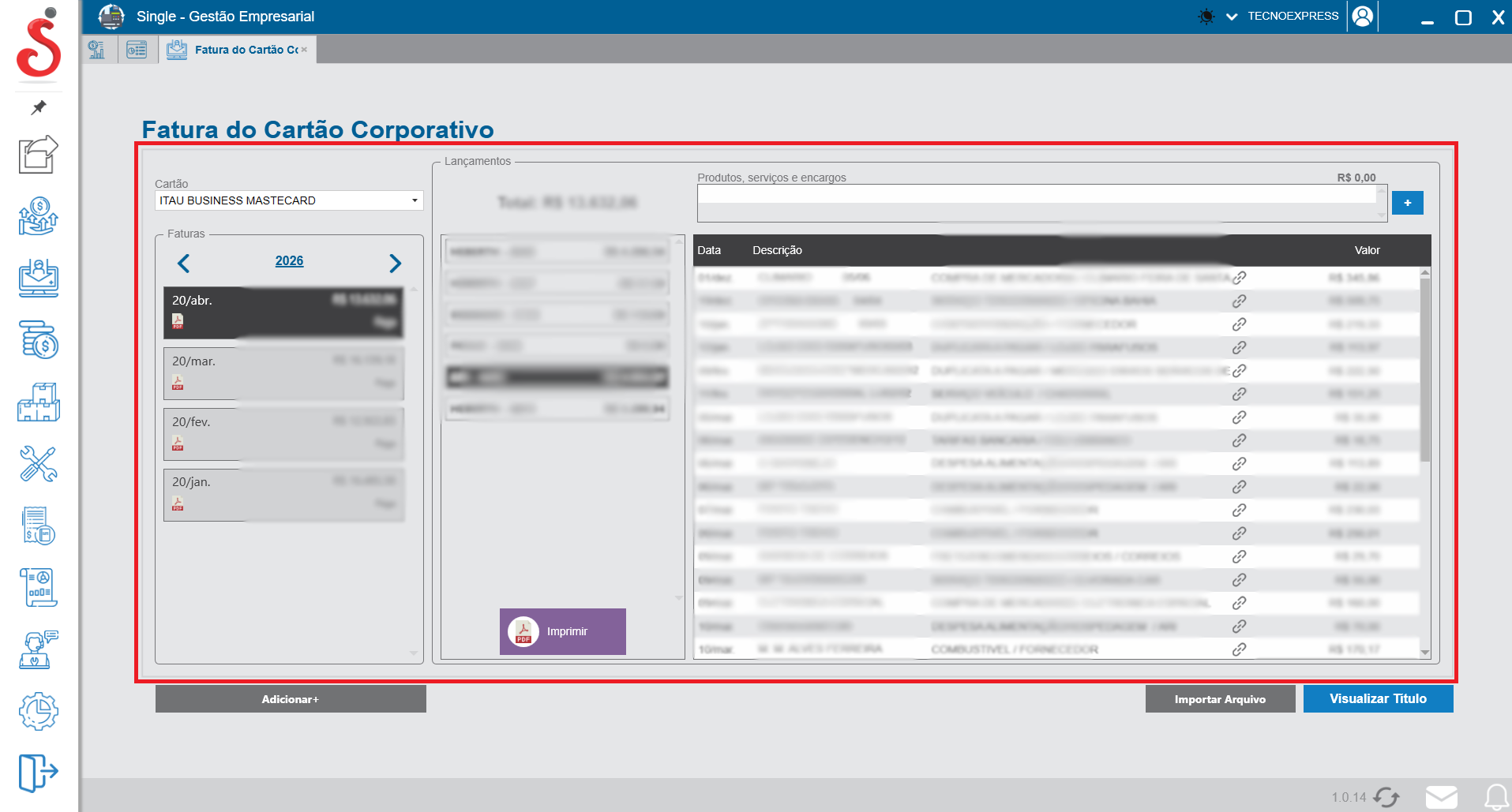The width and height of the screenshot is (1512, 812).
Task: Click the Visualizar Título button
Action: coord(1377,699)
